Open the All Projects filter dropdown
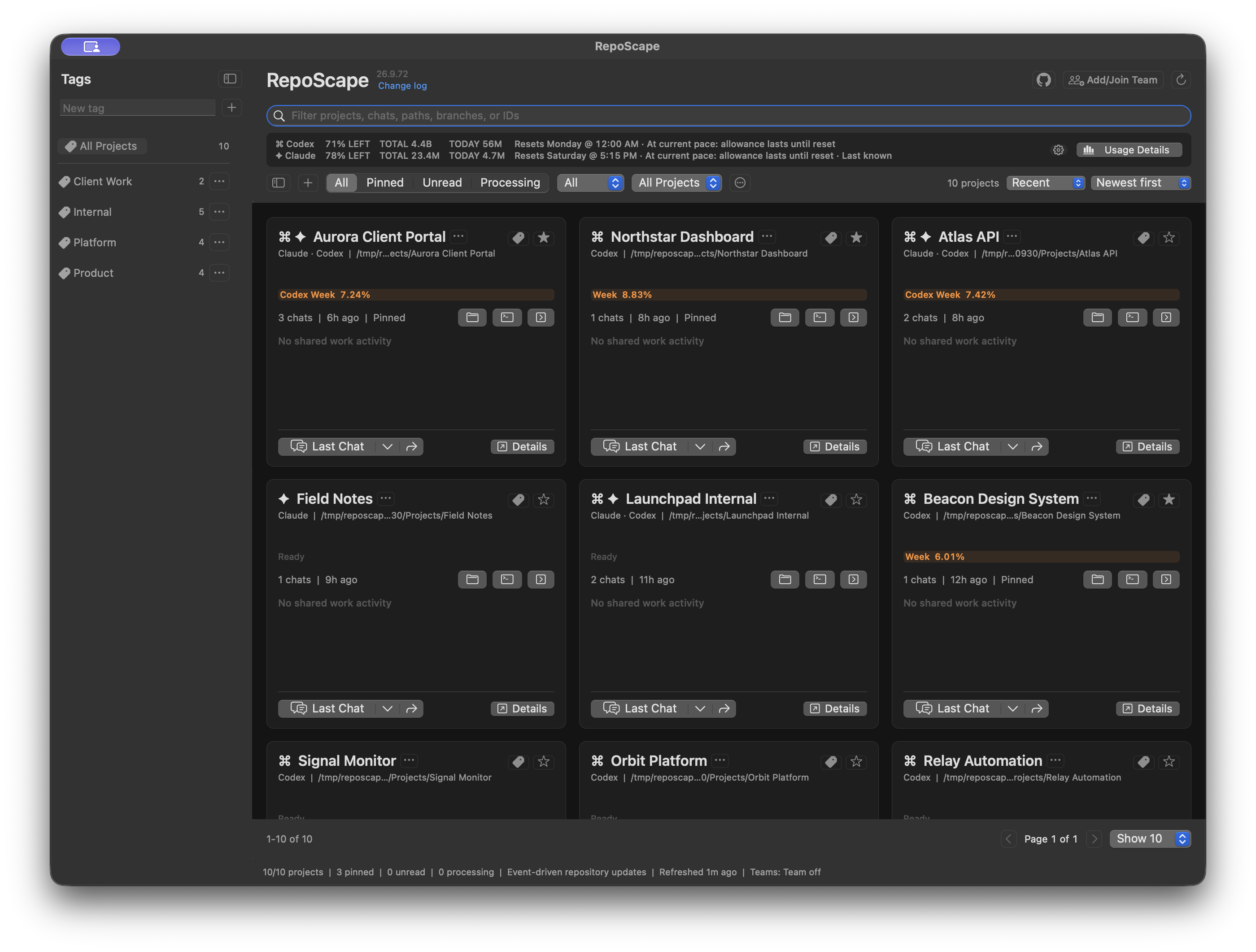This screenshot has height=952, width=1256. pyautogui.click(x=677, y=183)
